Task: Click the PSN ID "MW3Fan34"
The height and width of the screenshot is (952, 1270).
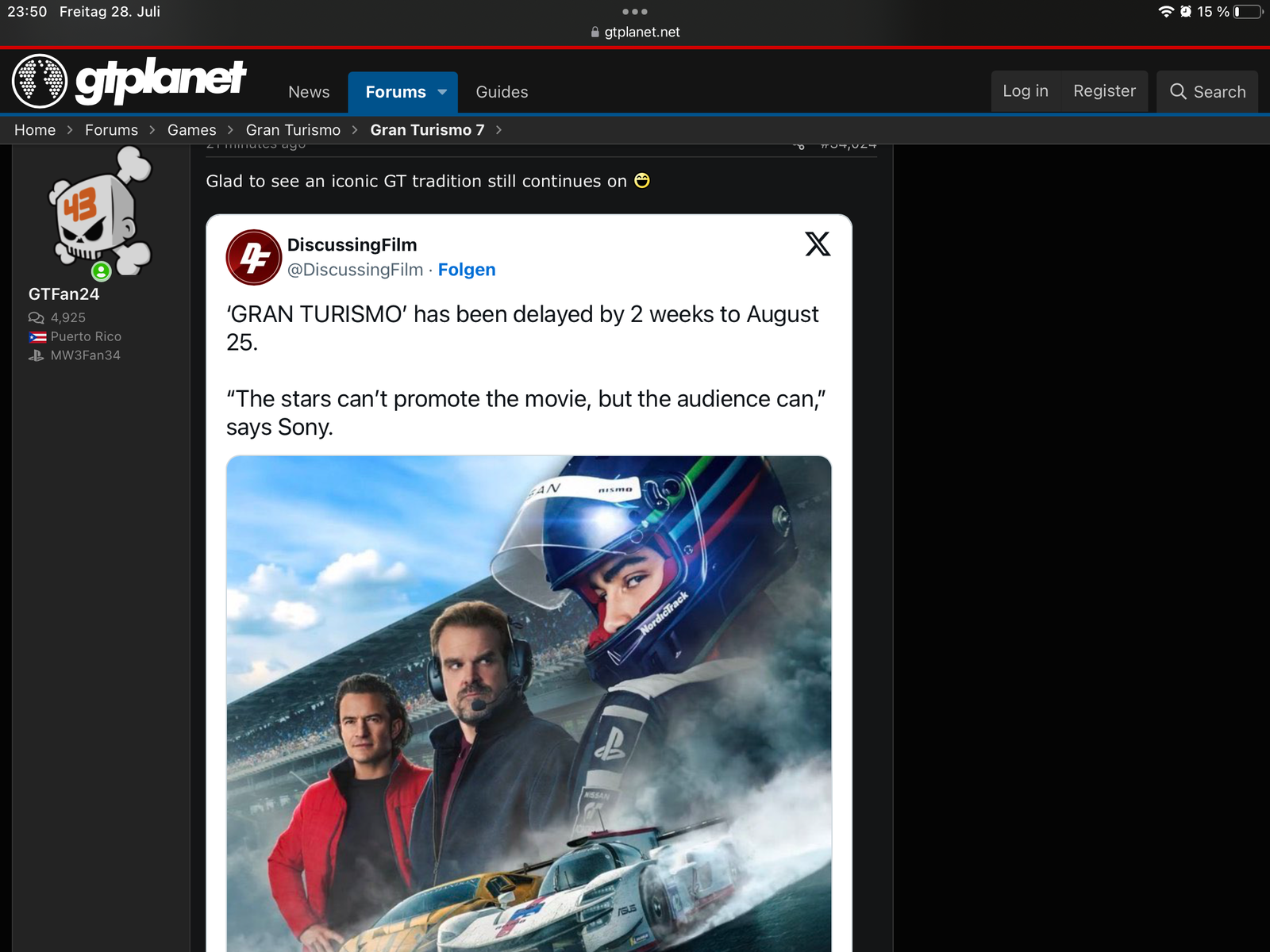Action: 86,355
